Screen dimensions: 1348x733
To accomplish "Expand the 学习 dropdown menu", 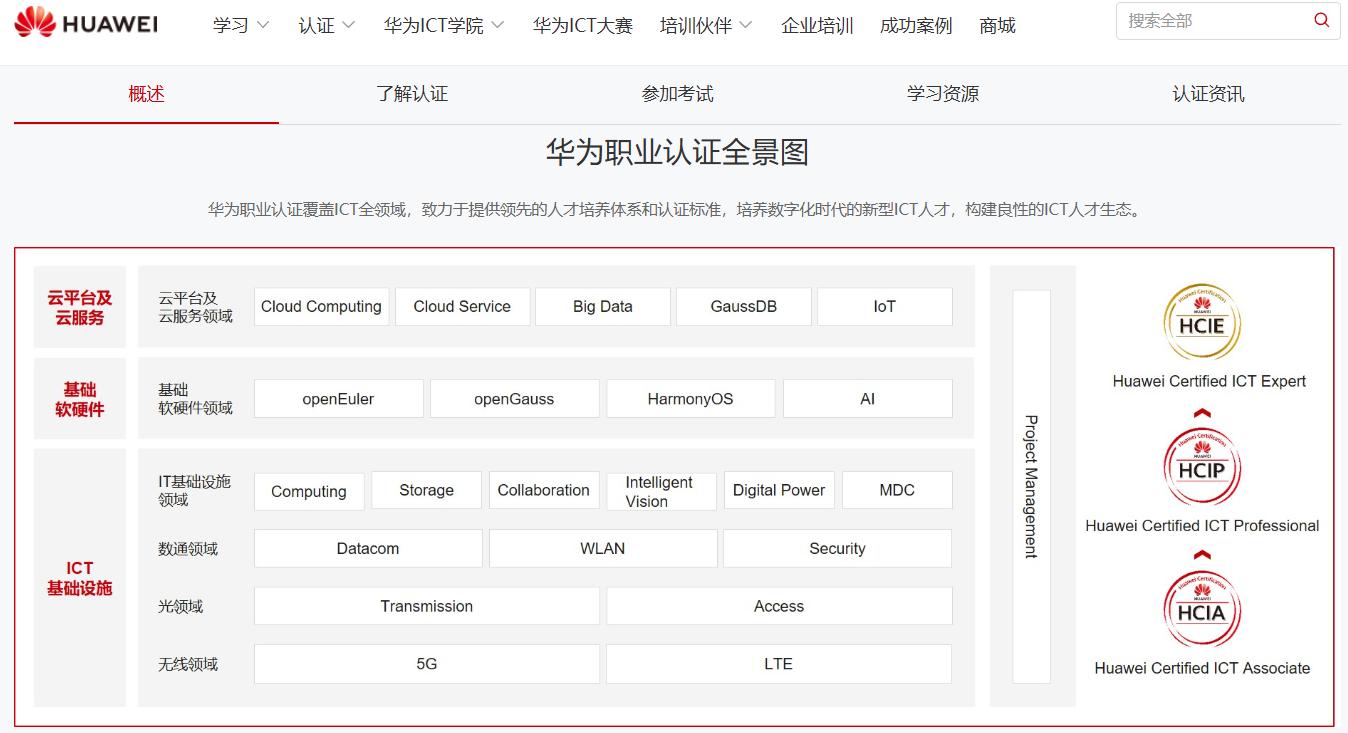I will point(241,26).
